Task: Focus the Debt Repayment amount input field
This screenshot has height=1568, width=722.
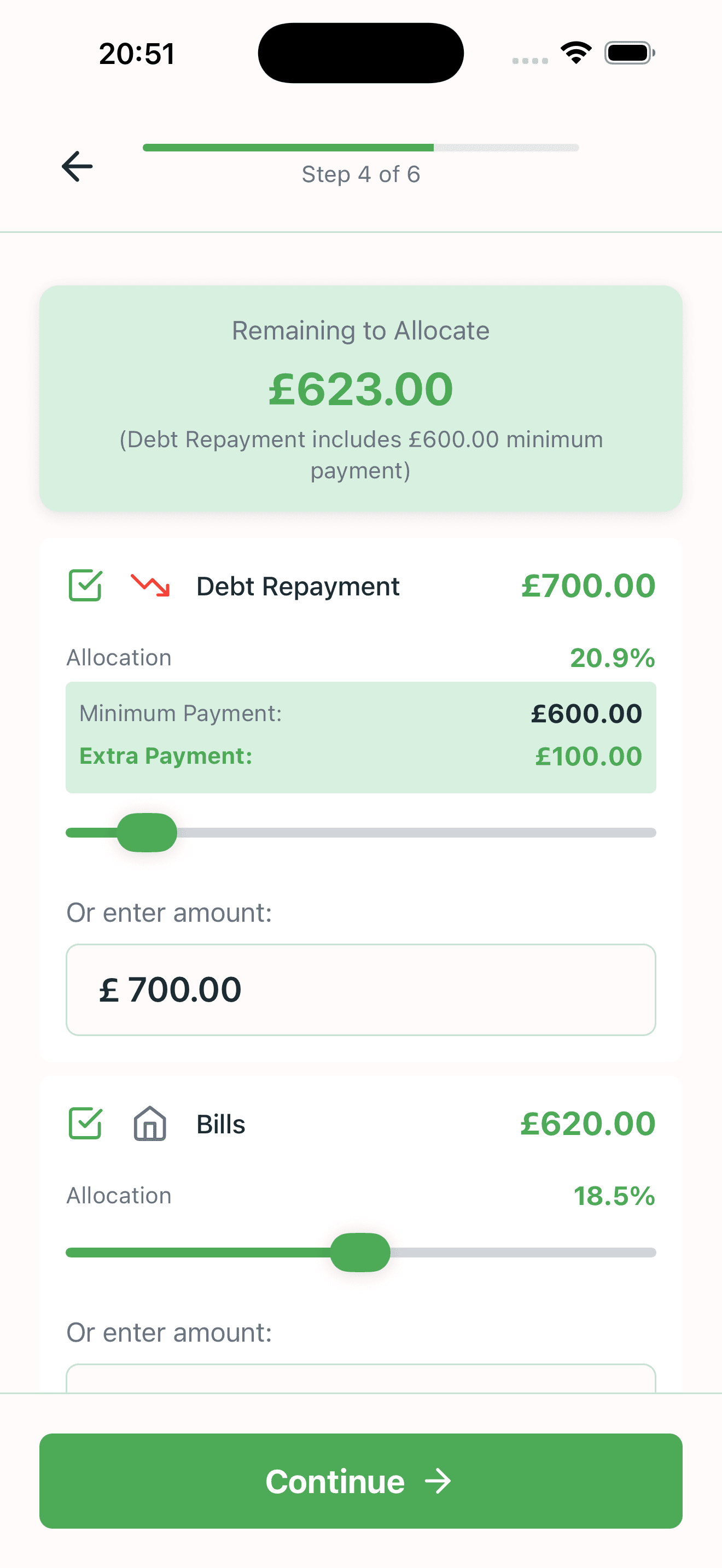Action: point(360,989)
